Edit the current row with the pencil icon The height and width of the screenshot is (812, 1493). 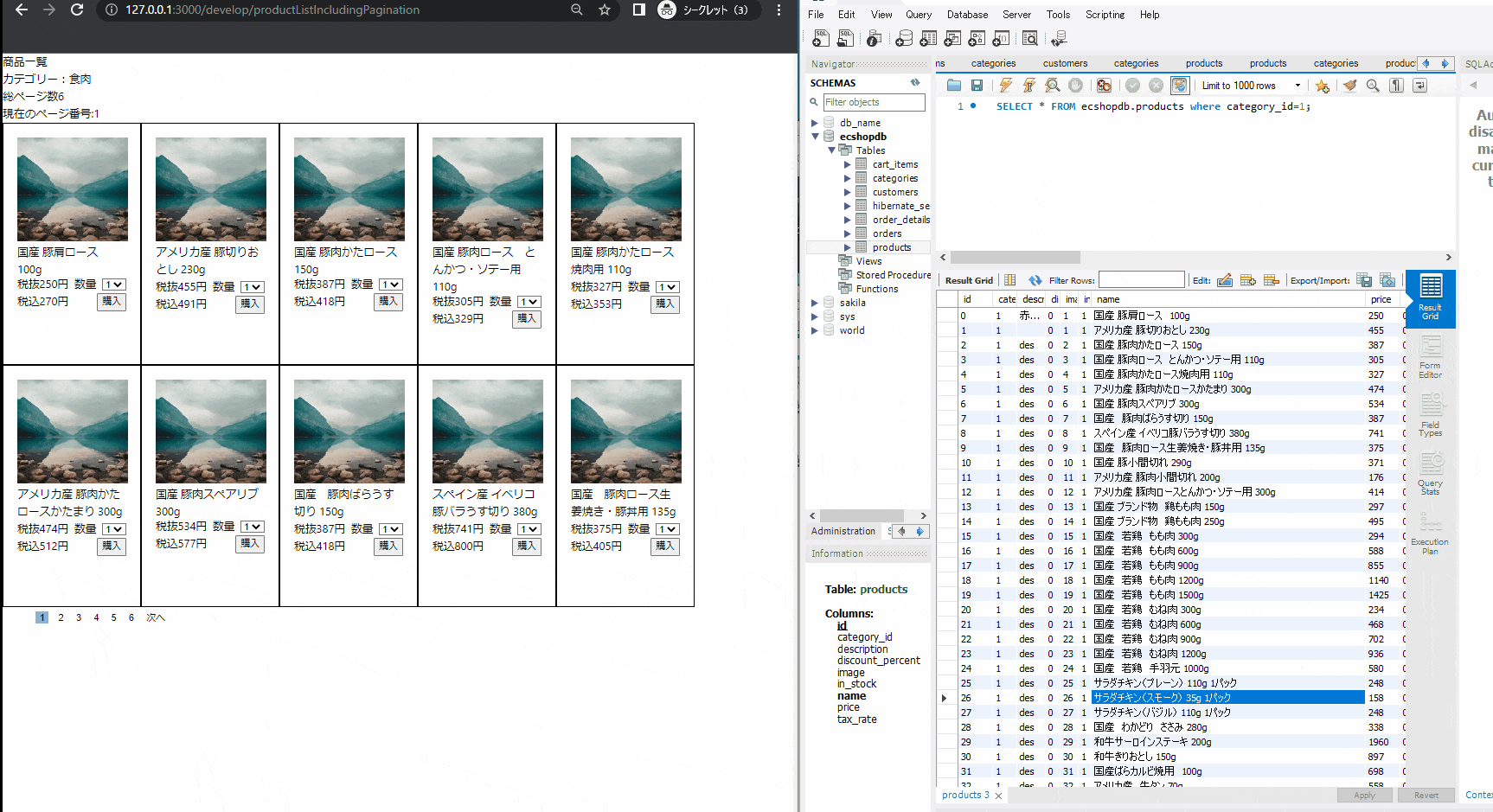[1225, 279]
